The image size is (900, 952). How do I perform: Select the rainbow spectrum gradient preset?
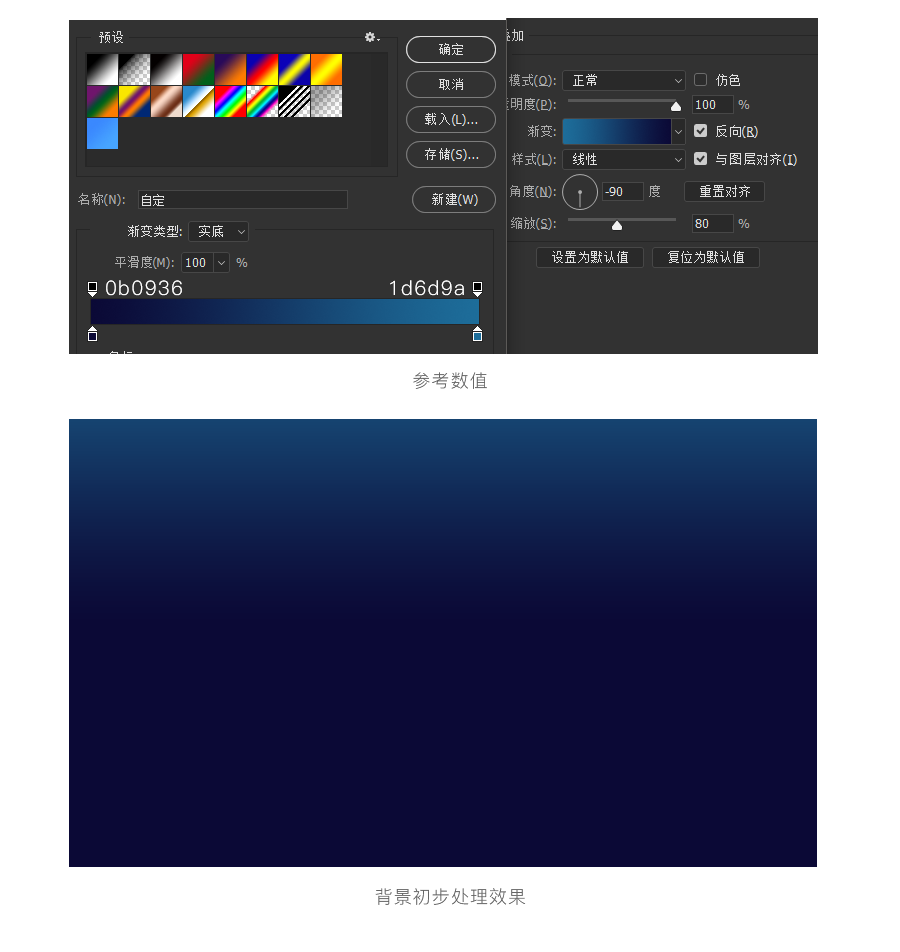pos(231,101)
